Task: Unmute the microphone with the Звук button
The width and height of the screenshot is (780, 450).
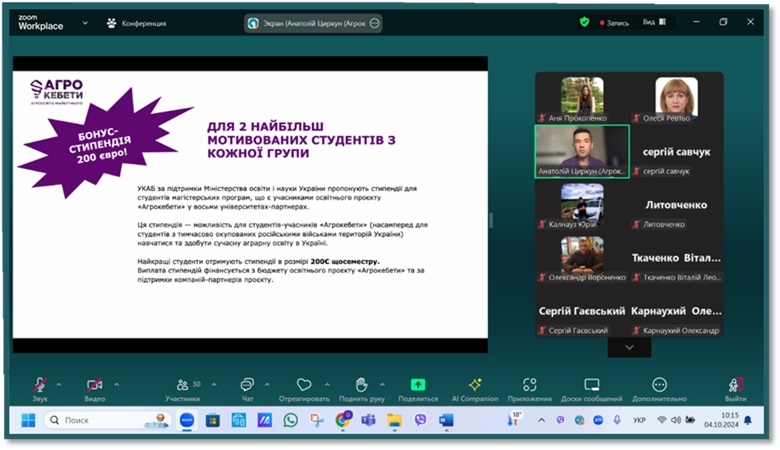Action: point(40,389)
